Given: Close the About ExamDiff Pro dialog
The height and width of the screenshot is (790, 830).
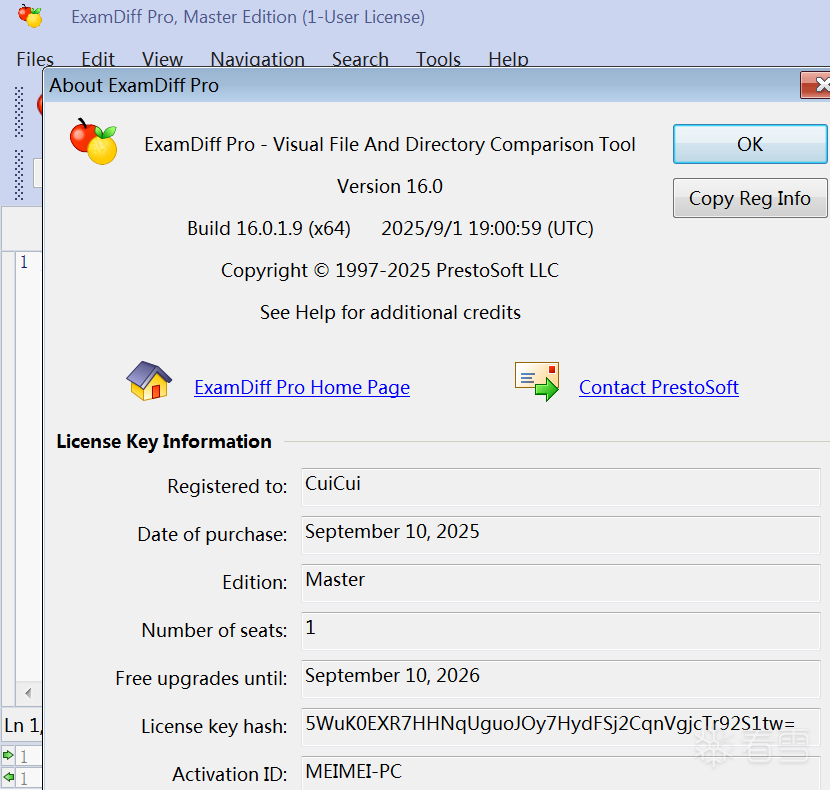Looking at the screenshot, I should click(x=817, y=85).
